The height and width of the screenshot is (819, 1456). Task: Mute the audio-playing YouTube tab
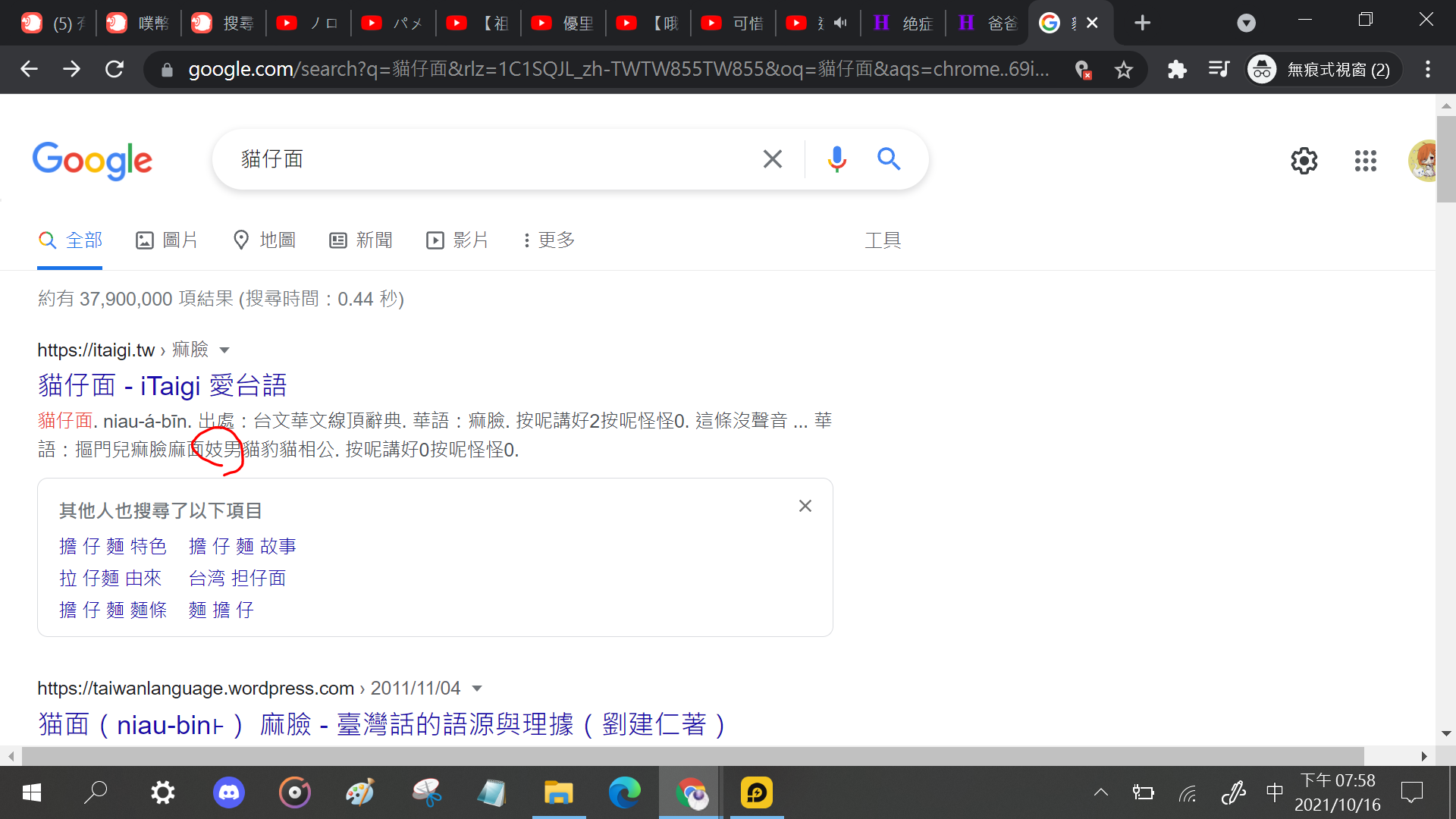[x=840, y=23]
